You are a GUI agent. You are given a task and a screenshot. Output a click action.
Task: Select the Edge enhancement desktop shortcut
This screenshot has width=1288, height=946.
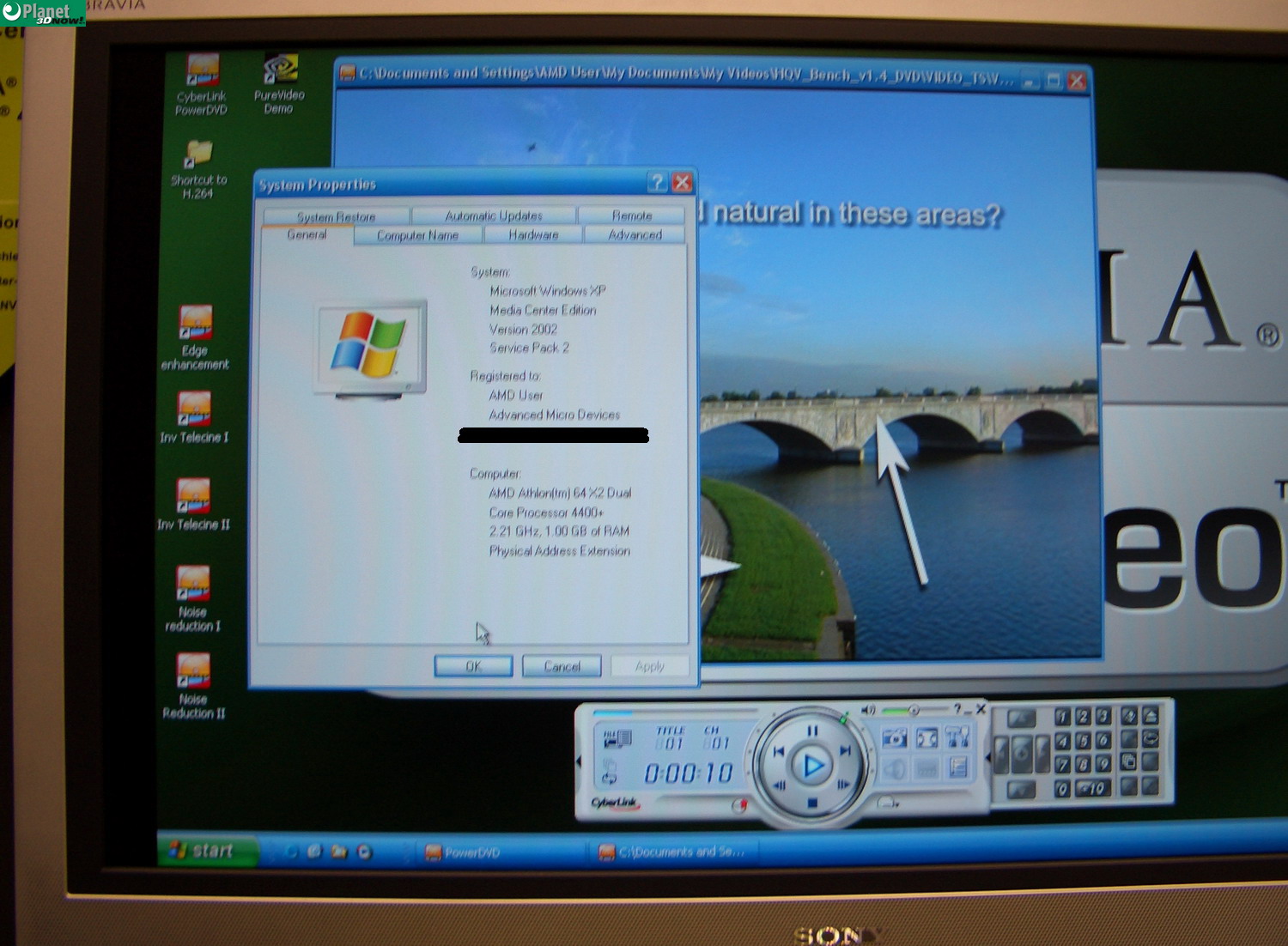[x=195, y=338]
